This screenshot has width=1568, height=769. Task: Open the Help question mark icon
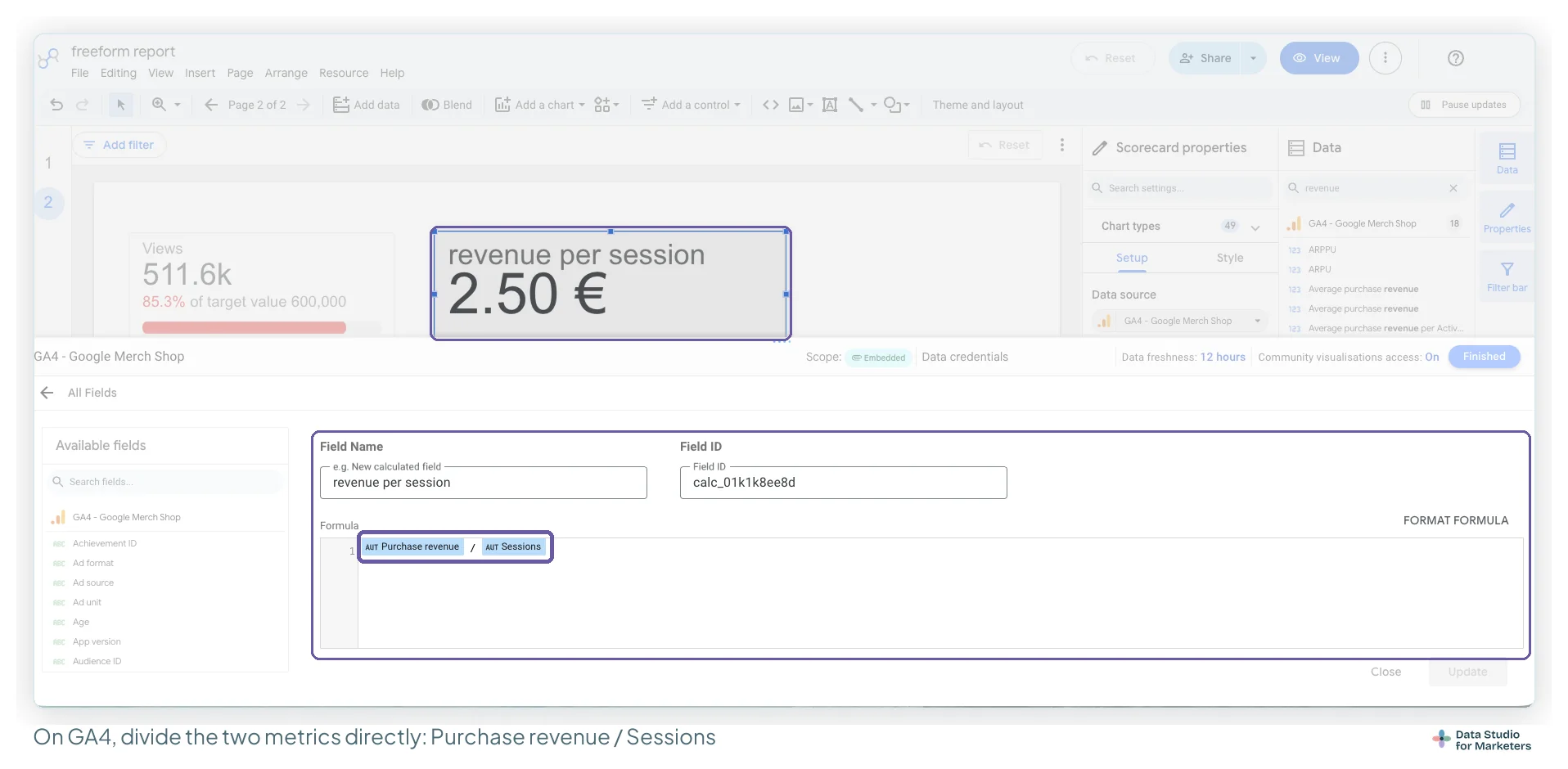tap(1456, 58)
